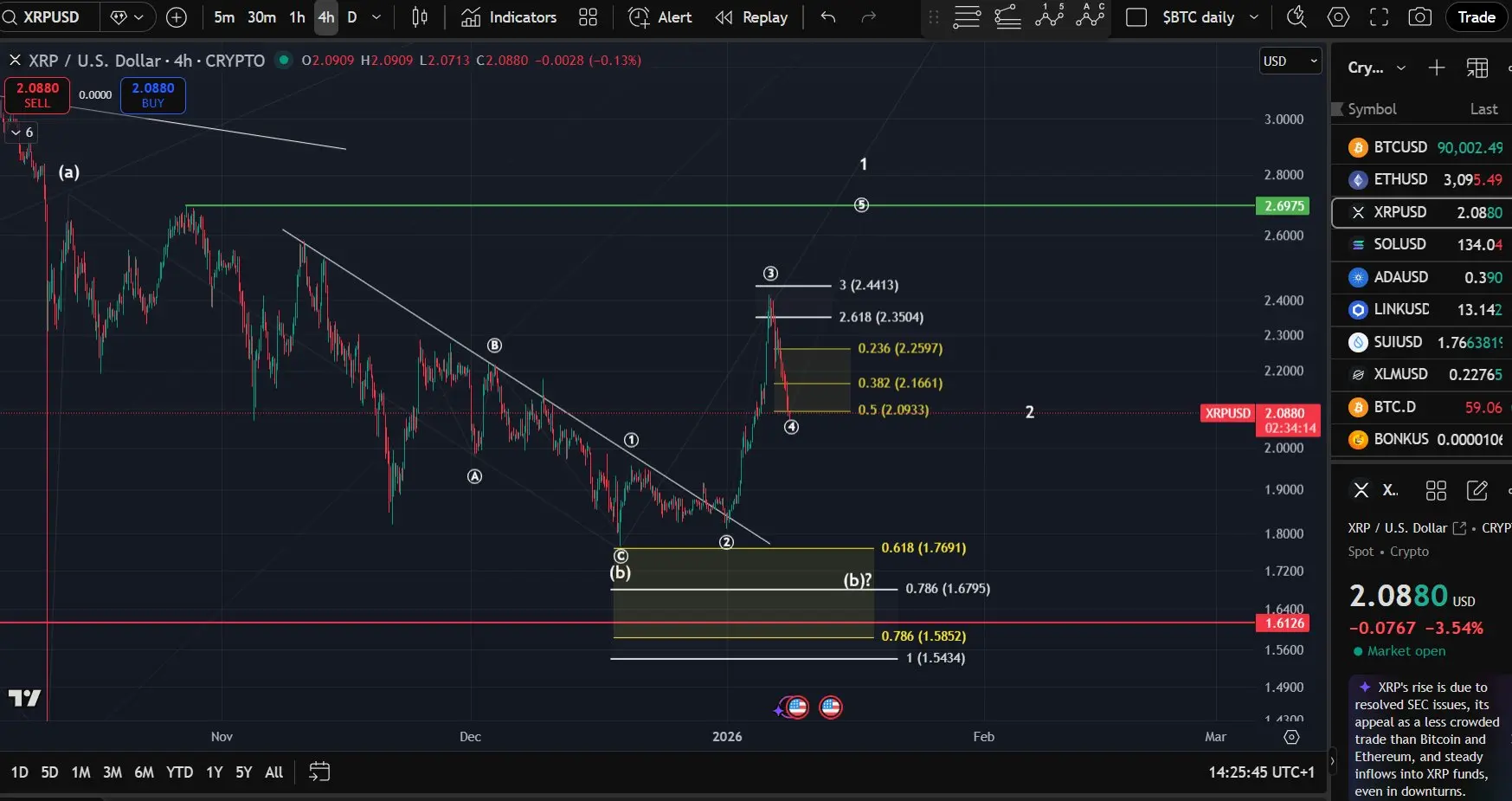Open the Indicators dialog
This screenshot has height=801, width=1512.
tap(509, 17)
